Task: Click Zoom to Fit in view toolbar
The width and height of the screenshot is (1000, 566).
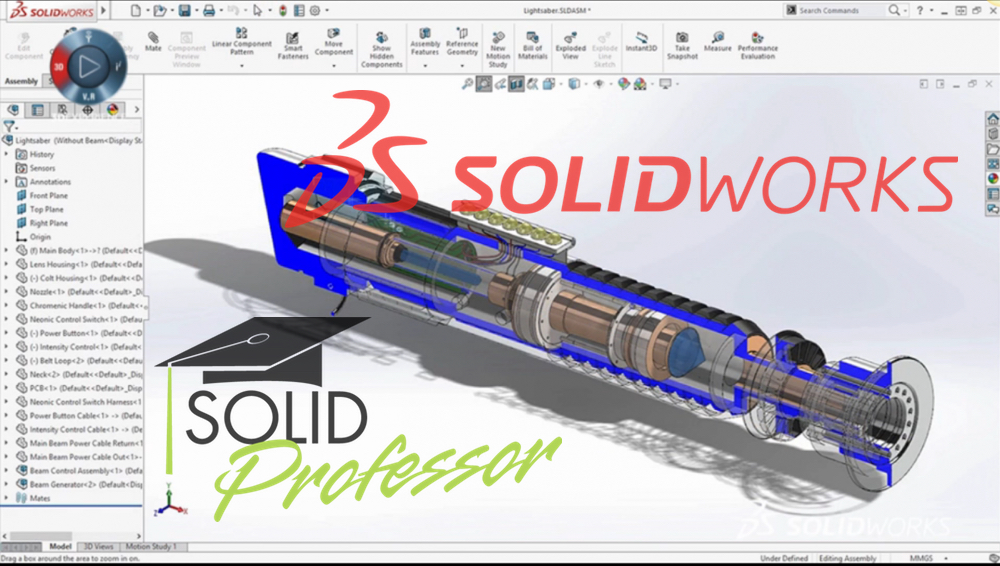Action: 467,84
